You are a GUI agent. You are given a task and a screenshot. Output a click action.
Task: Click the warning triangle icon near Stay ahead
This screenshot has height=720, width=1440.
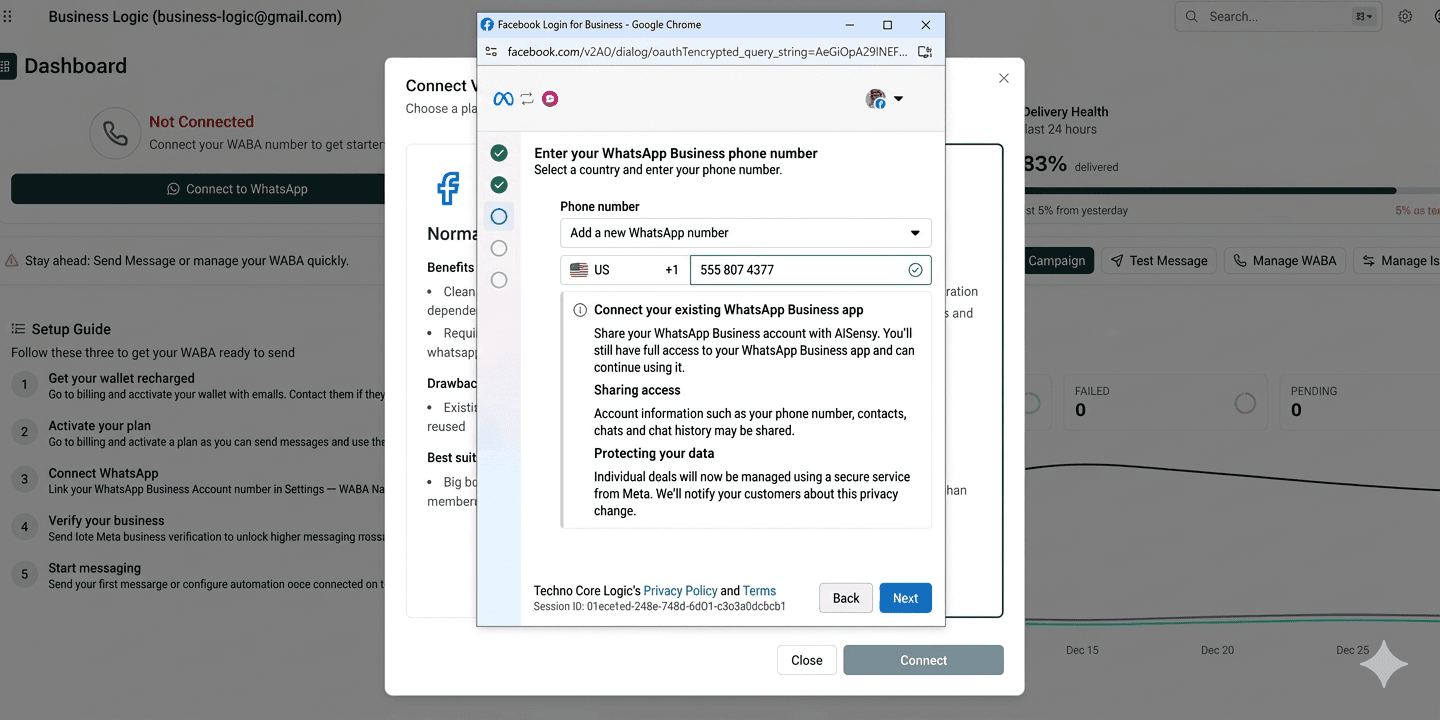12,261
